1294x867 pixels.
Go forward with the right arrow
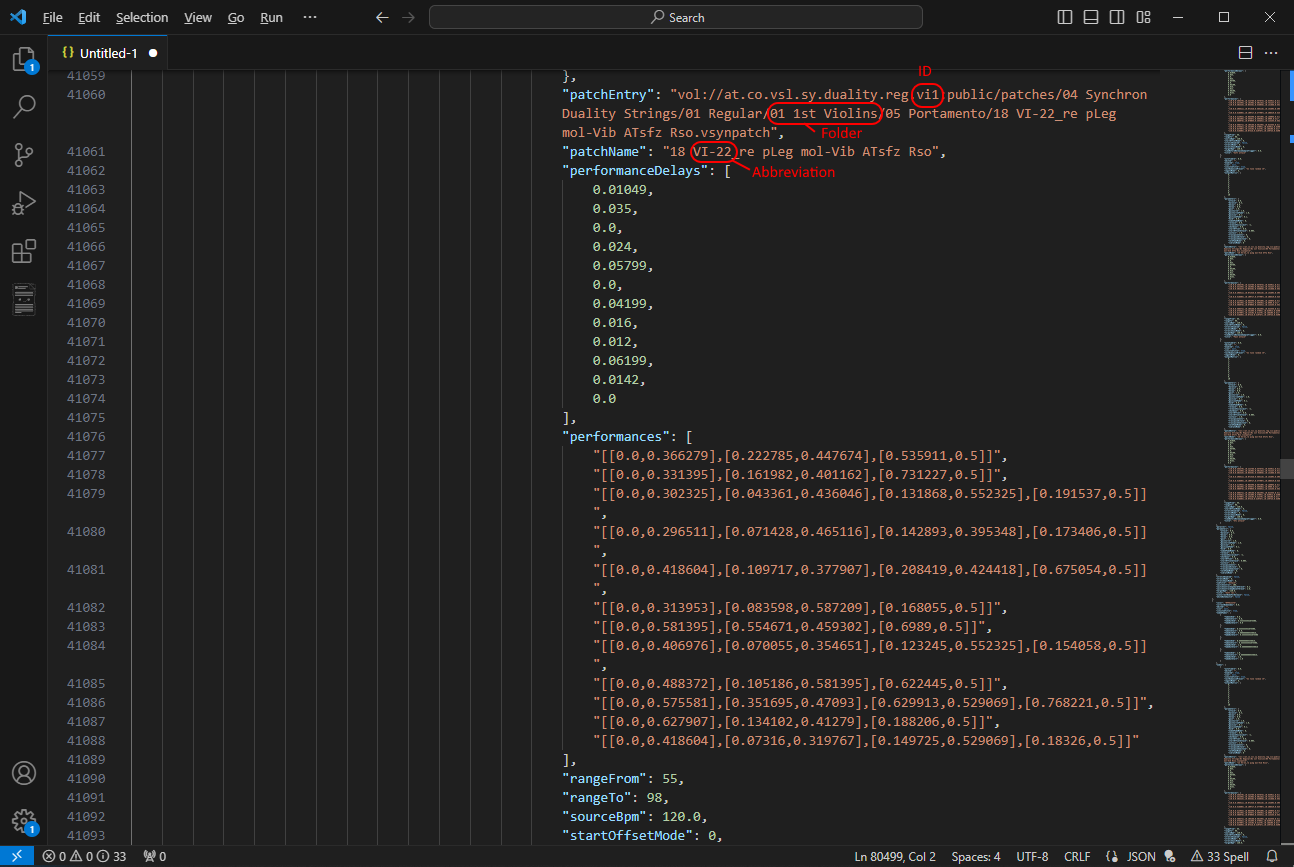click(x=408, y=17)
